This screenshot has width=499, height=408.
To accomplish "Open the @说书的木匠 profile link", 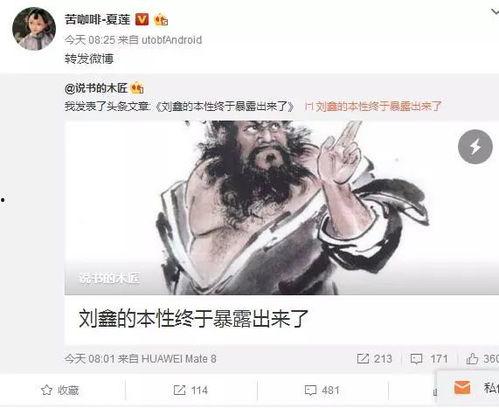I will [96, 88].
